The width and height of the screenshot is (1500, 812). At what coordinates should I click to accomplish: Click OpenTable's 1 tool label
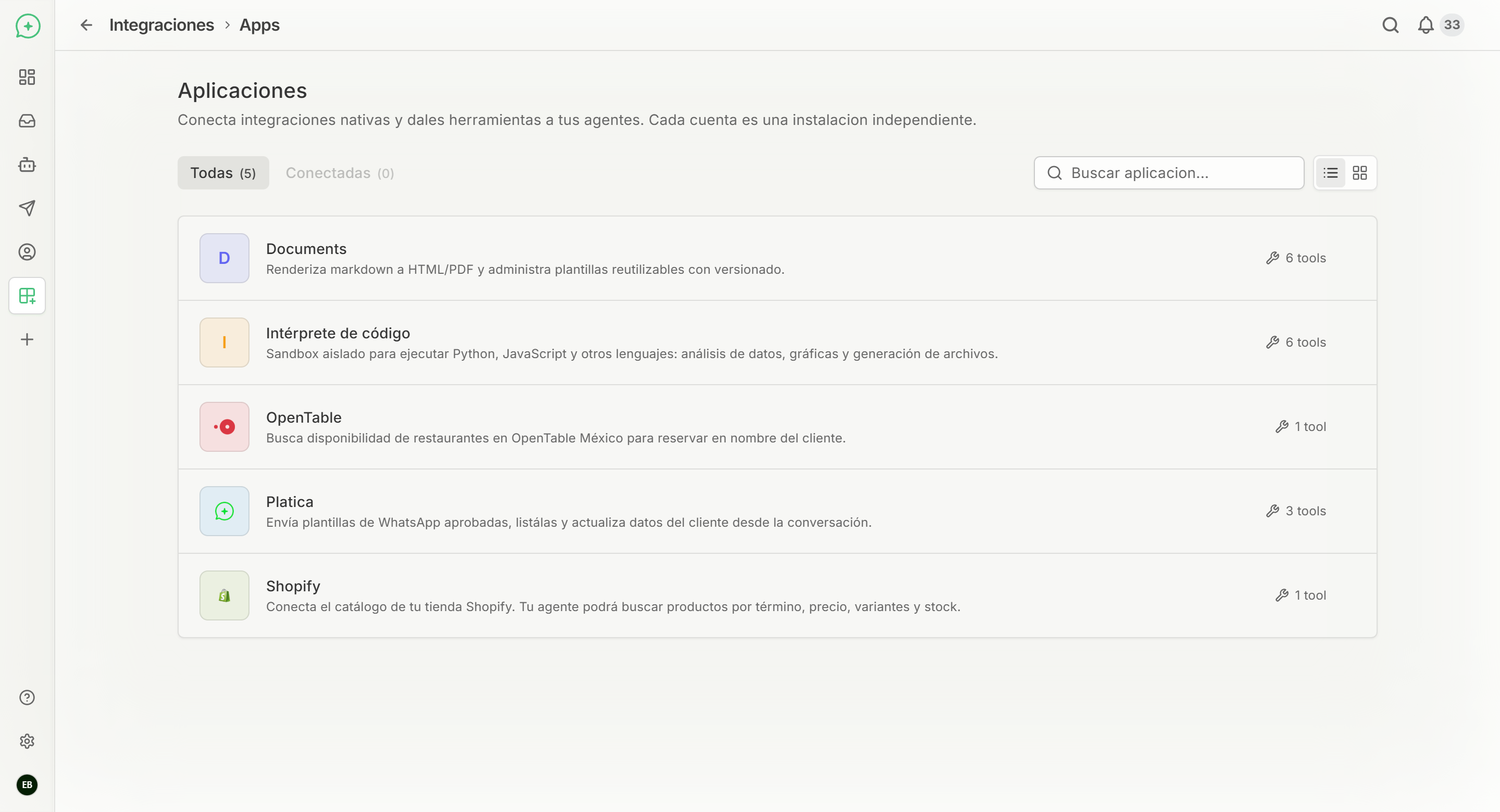tap(1310, 427)
